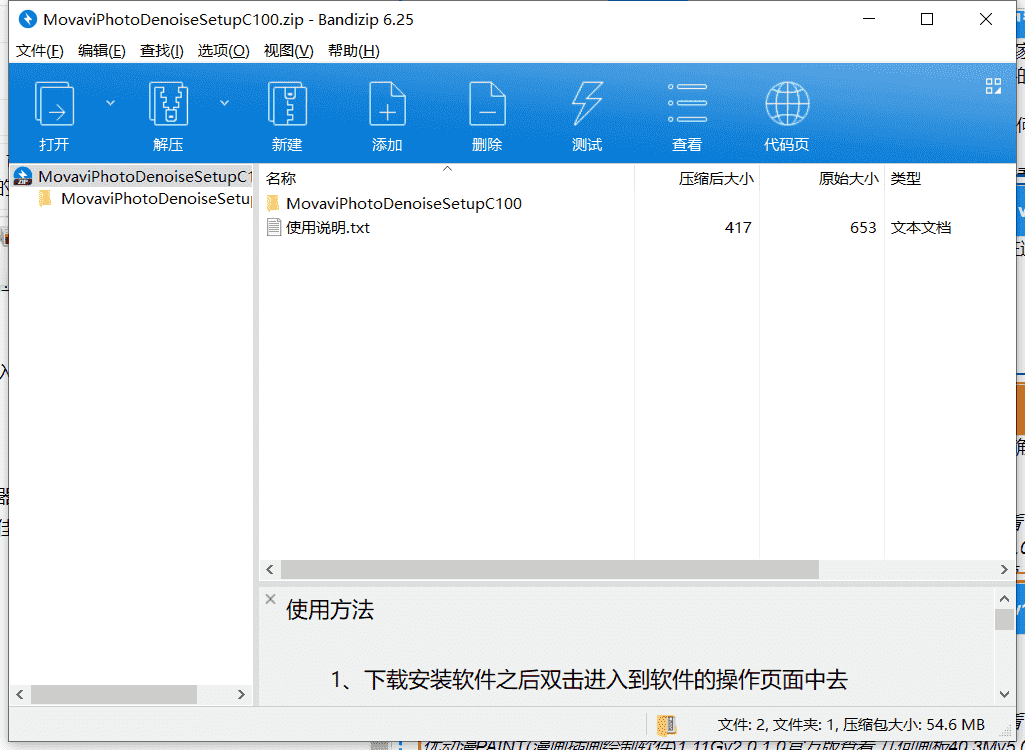The image size is (1025, 750).
Task: Sort by the 压缩后大小 column header
Action: [697, 178]
